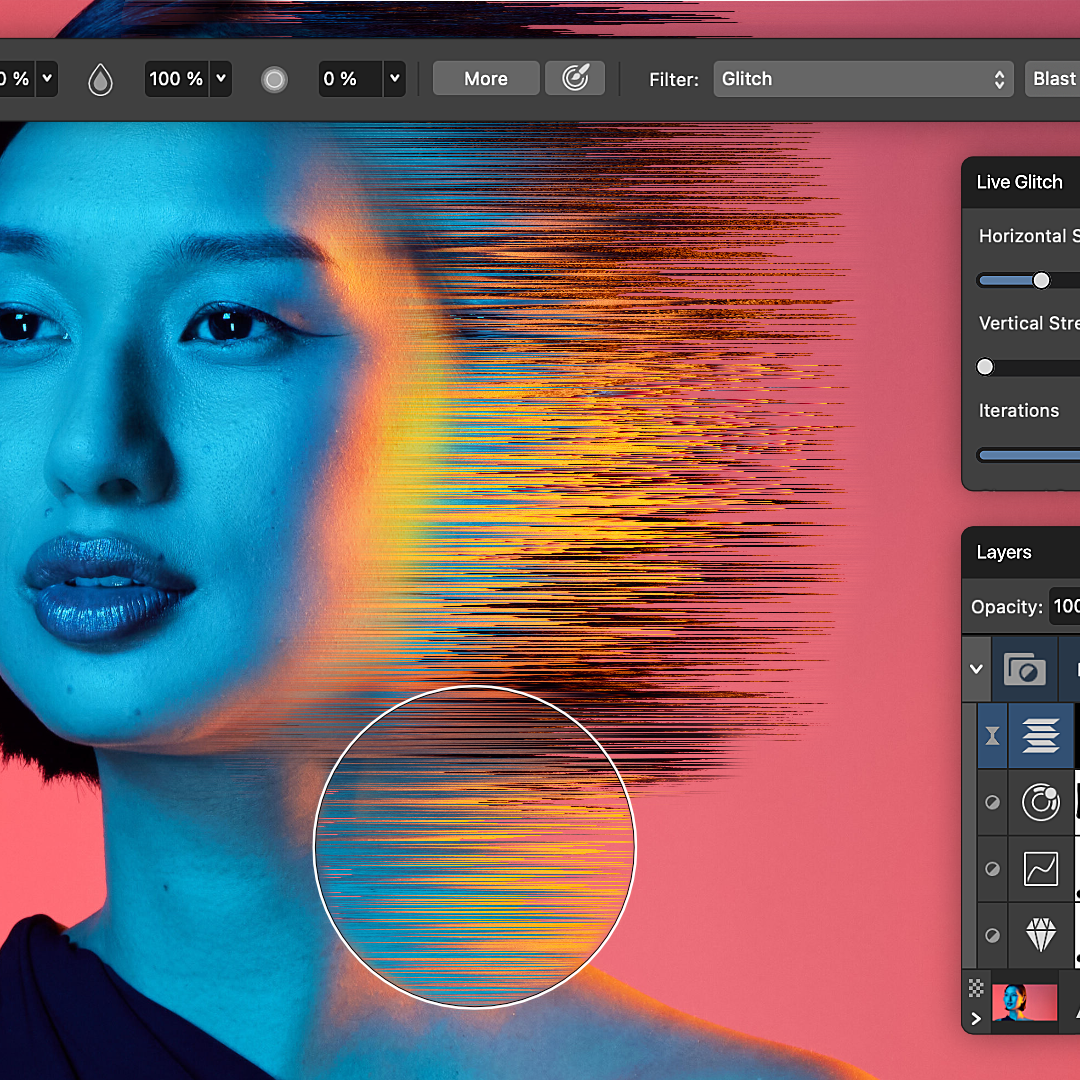The width and height of the screenshot is (1080, 1080).
Task: Click the circular adjustment layer icon
Action: click(x=1041, y=802)
